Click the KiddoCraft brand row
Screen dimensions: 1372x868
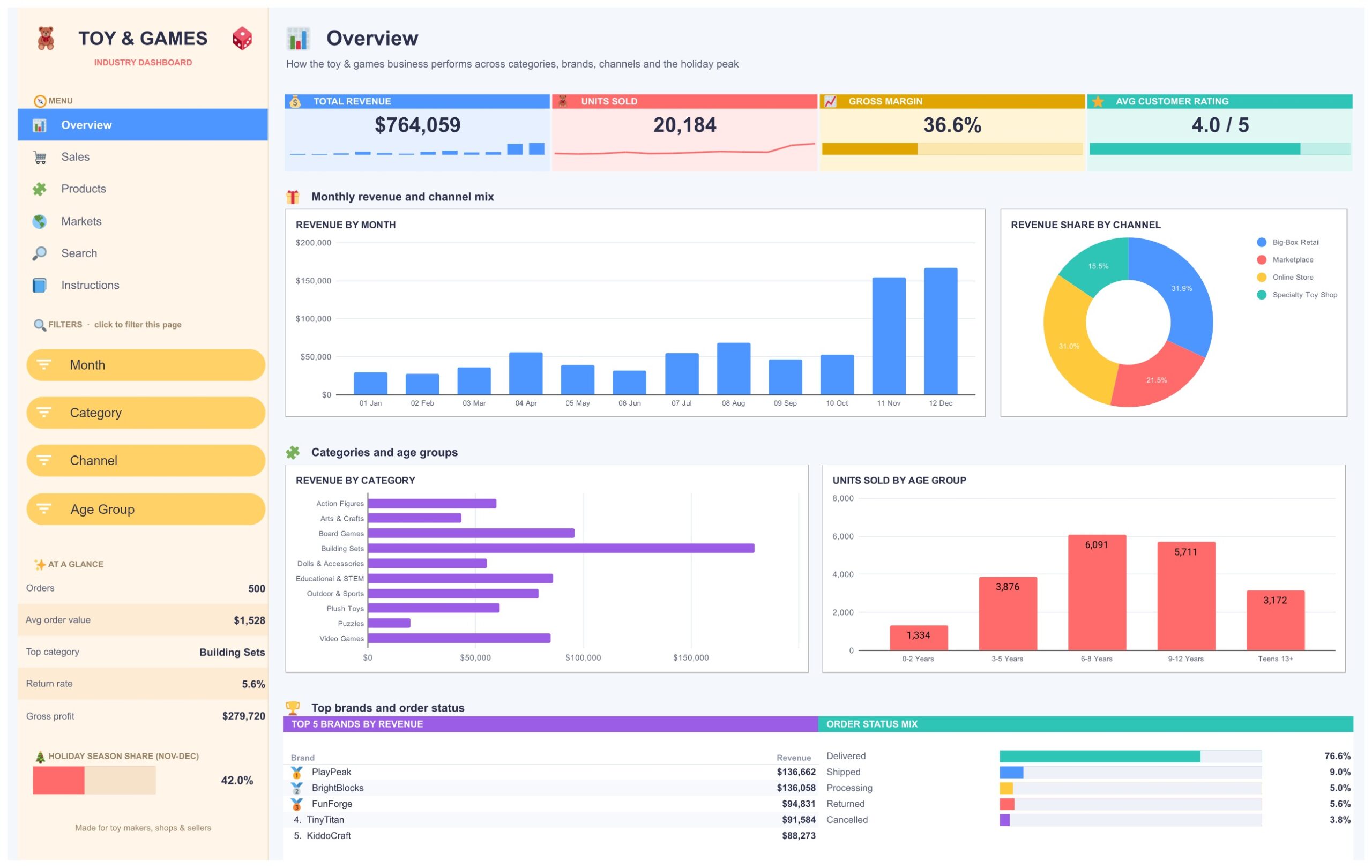coord(550,835)
